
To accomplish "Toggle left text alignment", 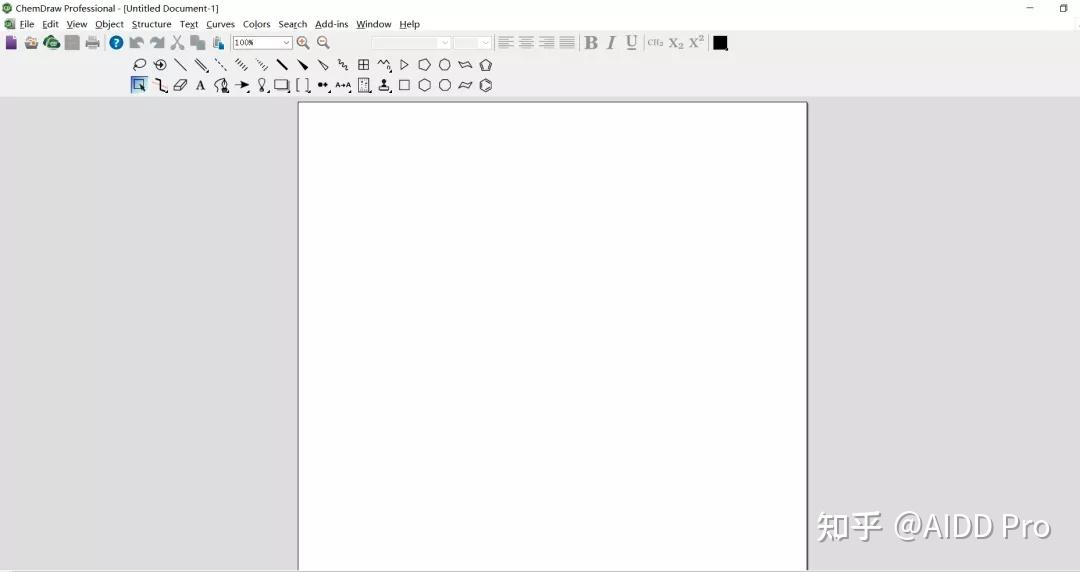I will [506, 43].
